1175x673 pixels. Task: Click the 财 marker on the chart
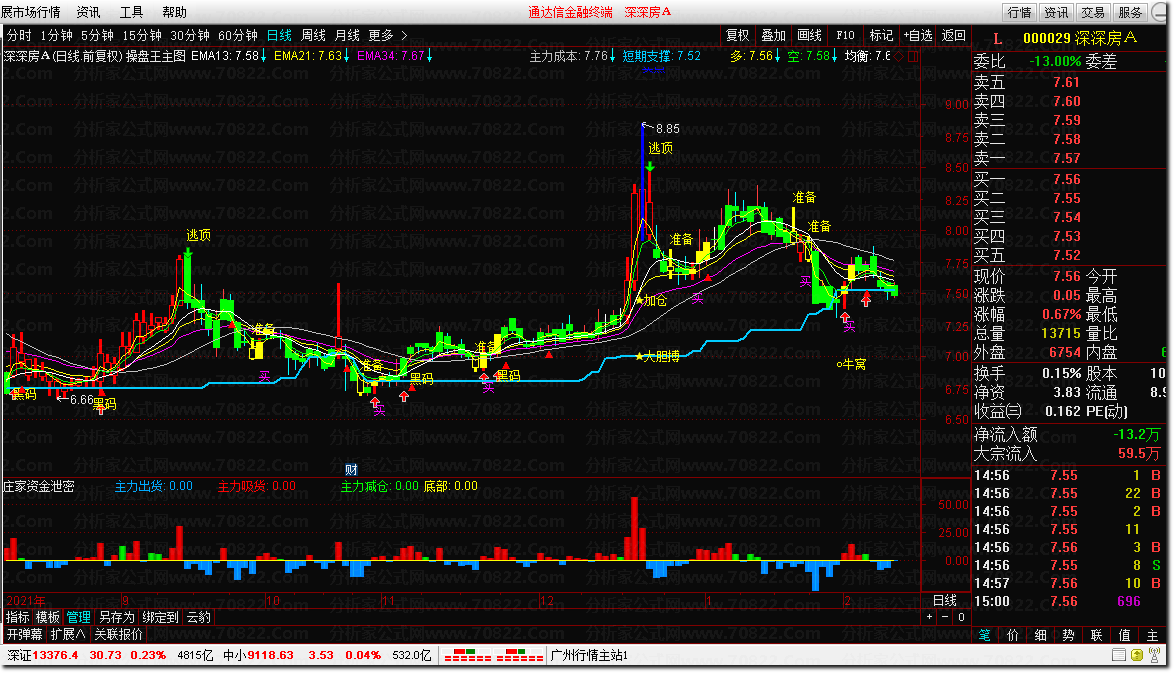pos(351,469)
